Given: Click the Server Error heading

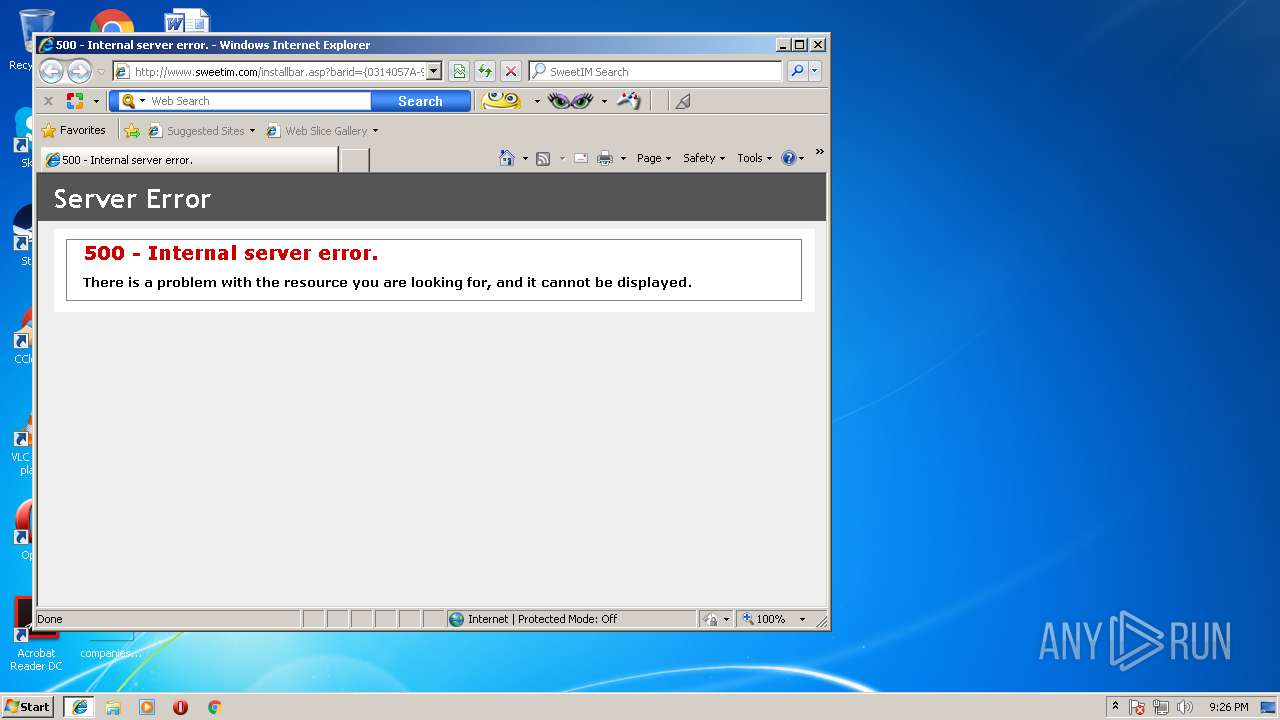Looking at the screenshot, I should [x=132, y=199].
